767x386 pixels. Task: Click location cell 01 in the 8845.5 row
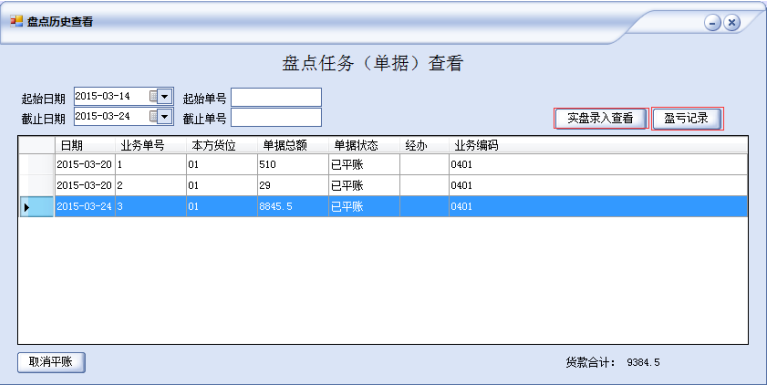click(x=222, y=206)
